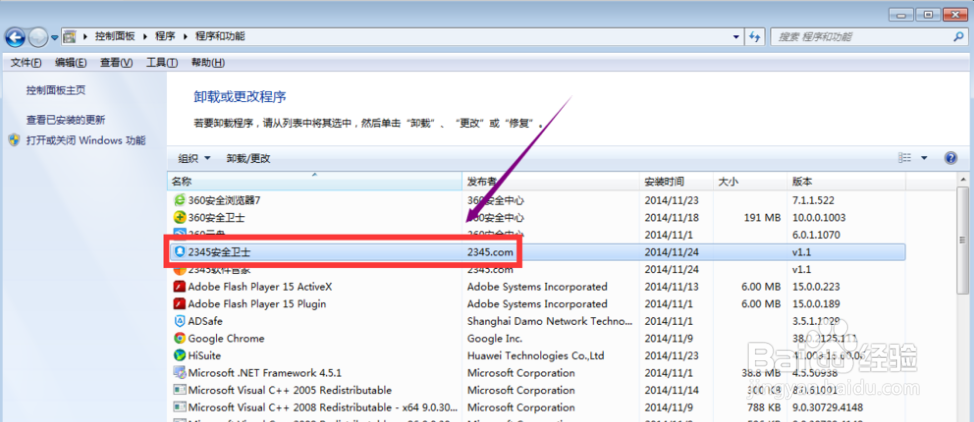Click the scrollbar up arrow of list
Screen dimensions: 974x422
(962, 180)
